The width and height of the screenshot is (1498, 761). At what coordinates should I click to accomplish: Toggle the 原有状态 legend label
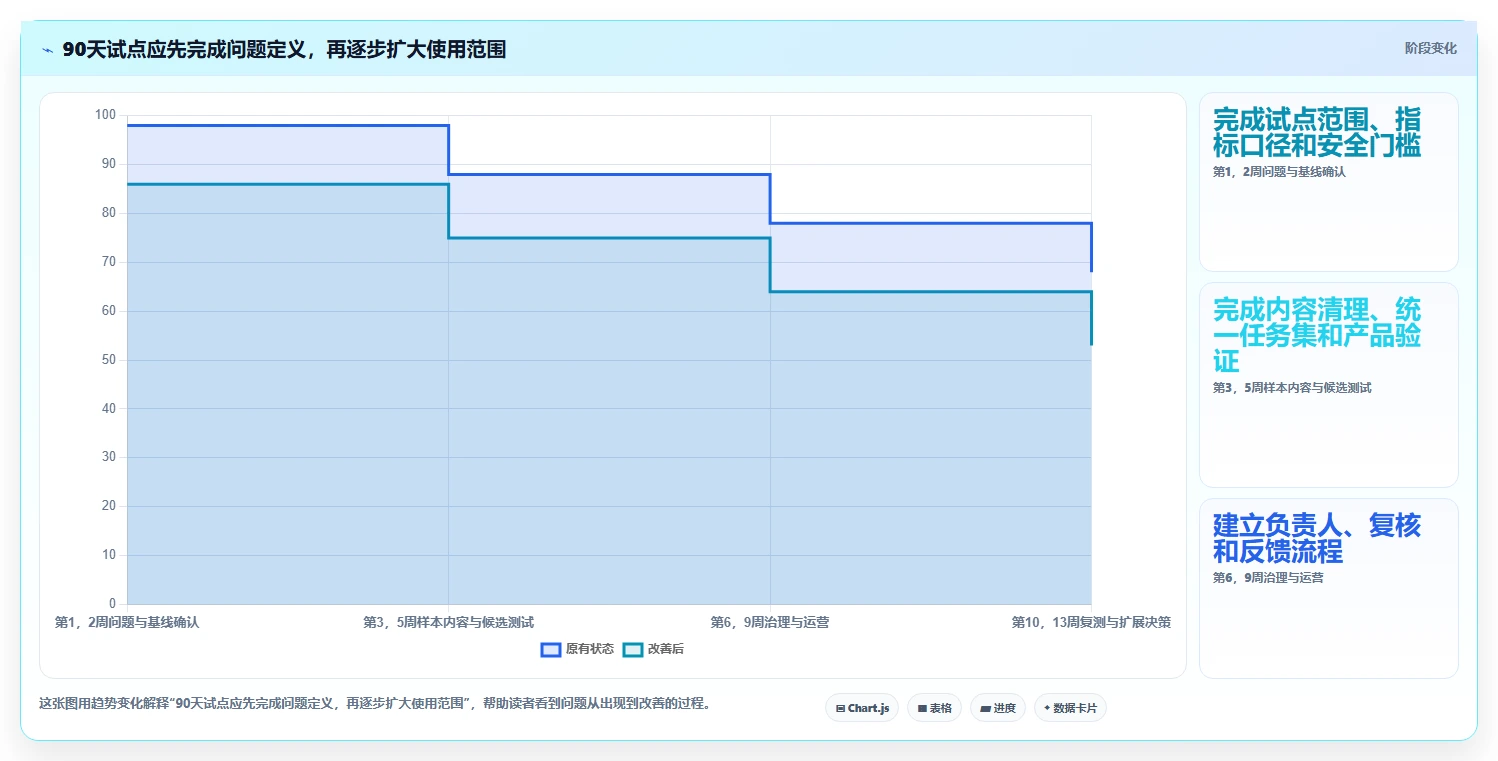(x=590, y=649)
